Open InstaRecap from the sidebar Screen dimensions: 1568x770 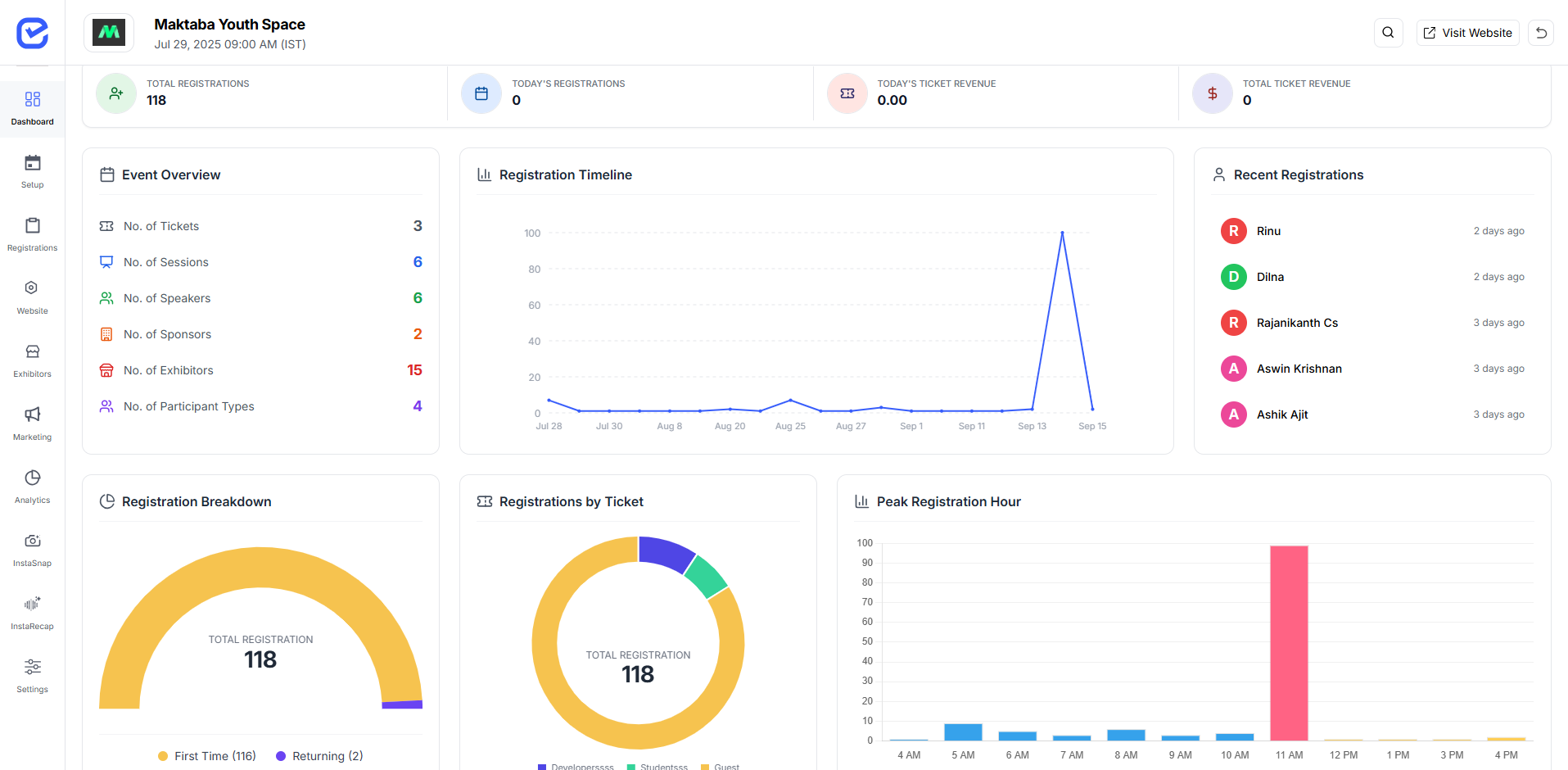(x=33, y=613)
